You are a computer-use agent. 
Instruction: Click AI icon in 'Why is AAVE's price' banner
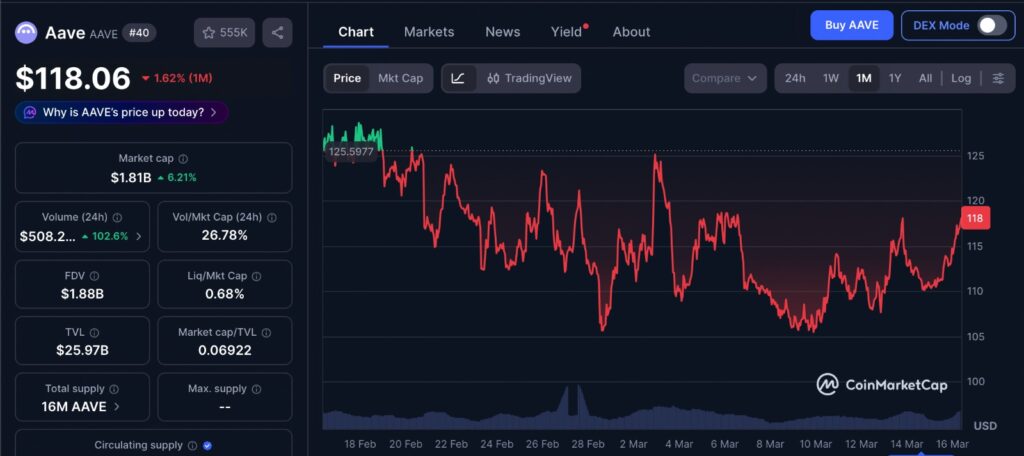(x=29, y=112)
